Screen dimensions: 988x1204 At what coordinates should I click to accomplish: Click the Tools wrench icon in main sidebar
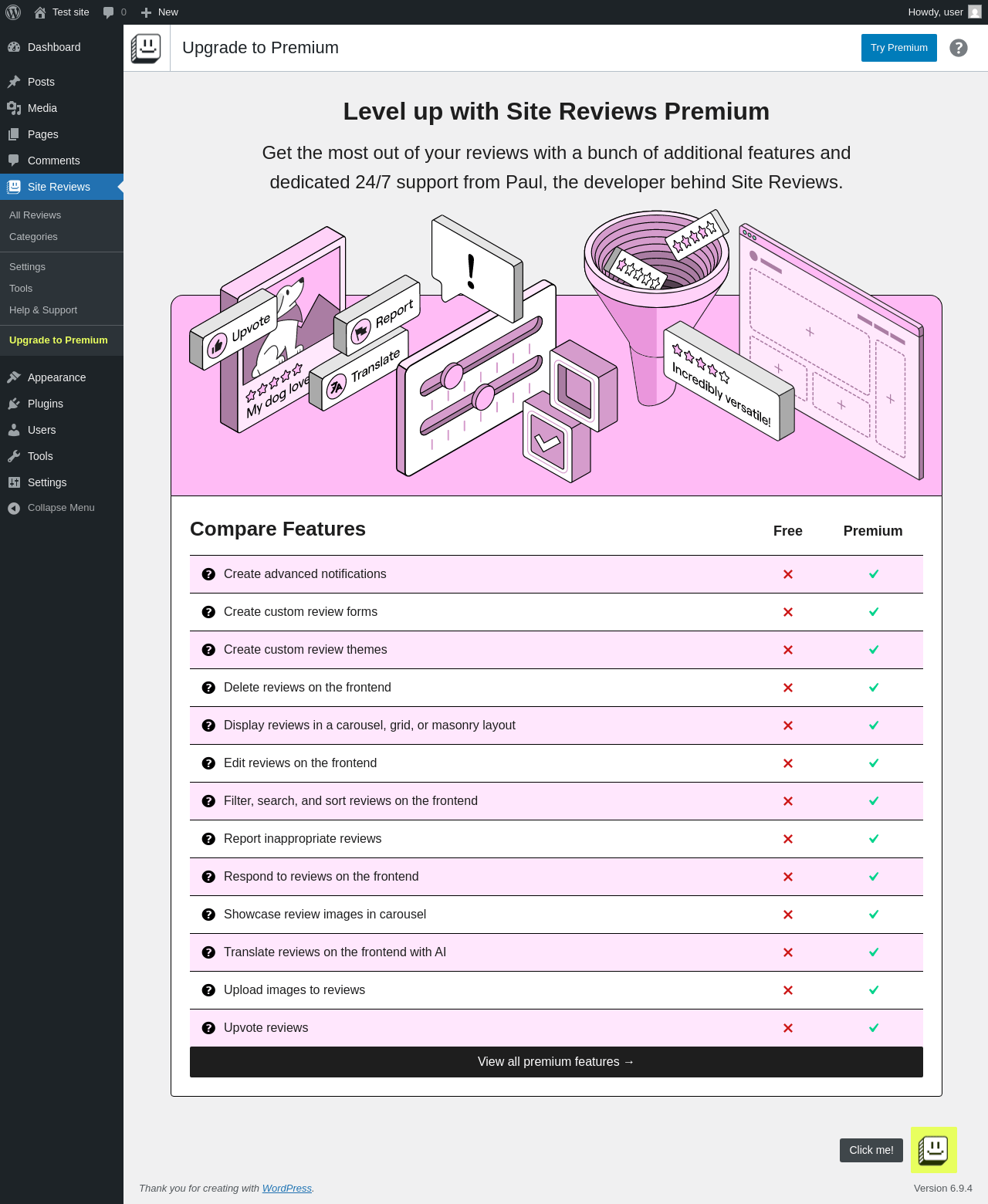[x=14, y=456]
